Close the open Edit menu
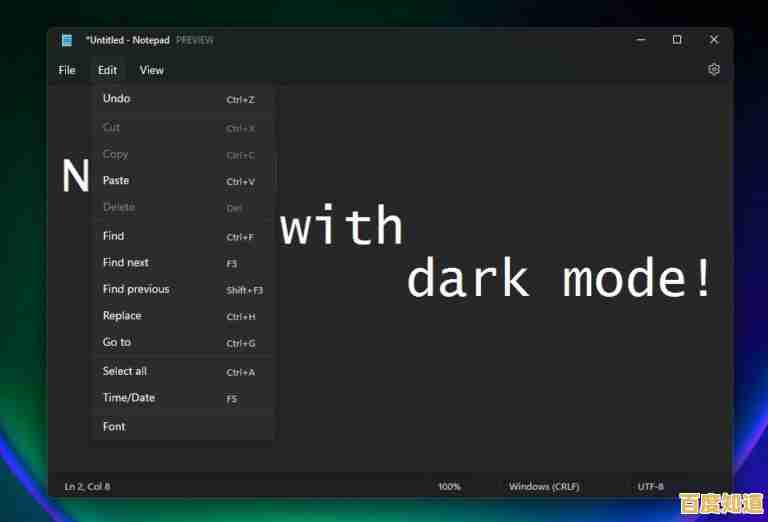The width and height of the screenshot is (768, 522). pos(107,70)
